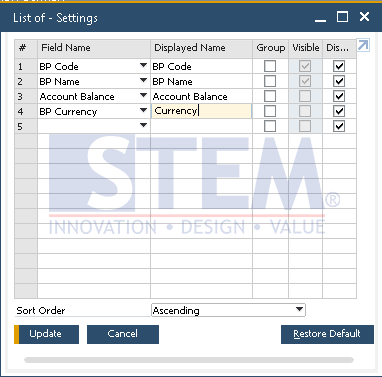Open Field Name dropdown for Account Balance

(143, 95)
